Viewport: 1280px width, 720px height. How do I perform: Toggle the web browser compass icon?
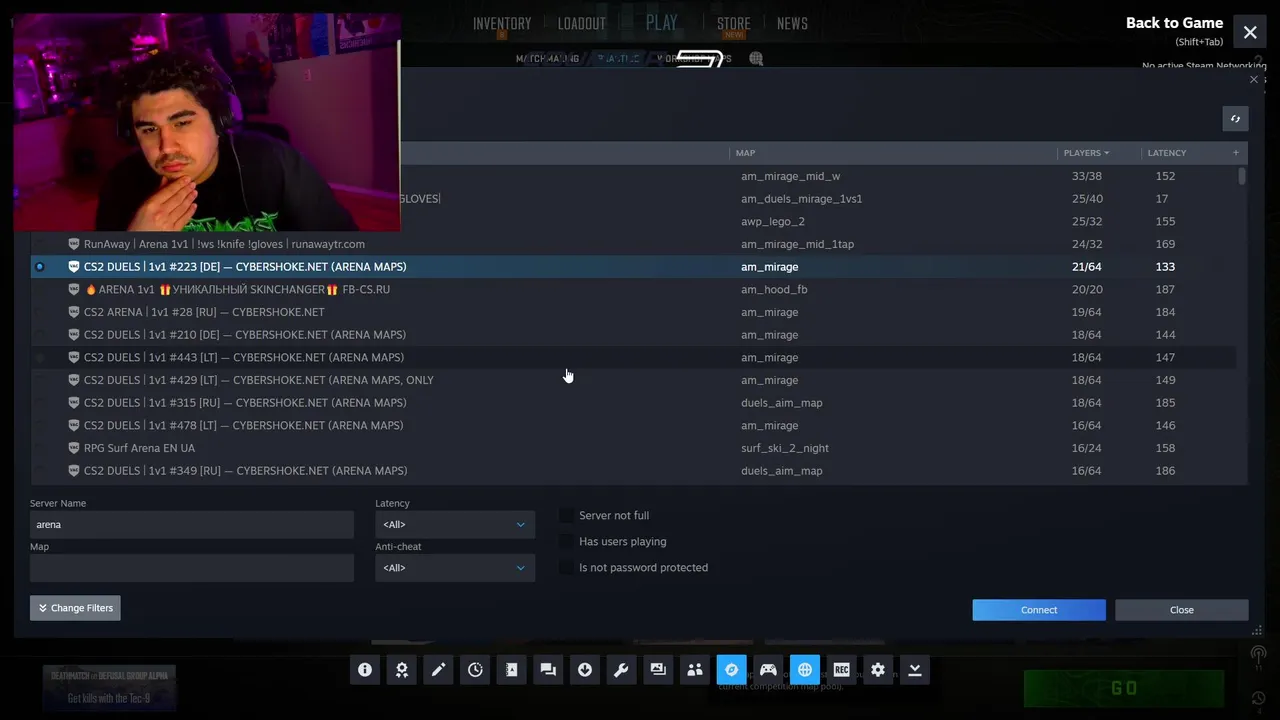pos(731,670)
